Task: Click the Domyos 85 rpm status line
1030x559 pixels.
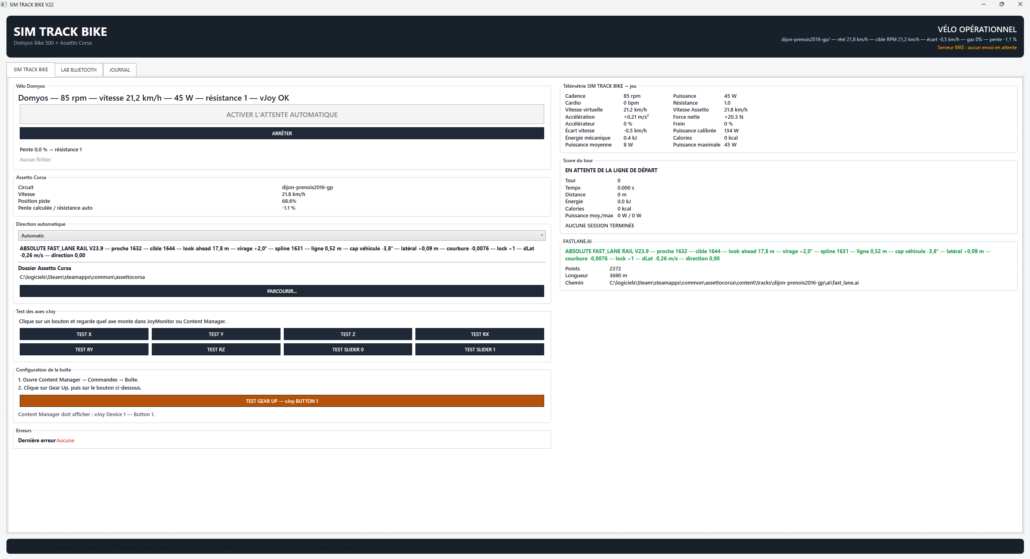Action: (x=154, y=98)
